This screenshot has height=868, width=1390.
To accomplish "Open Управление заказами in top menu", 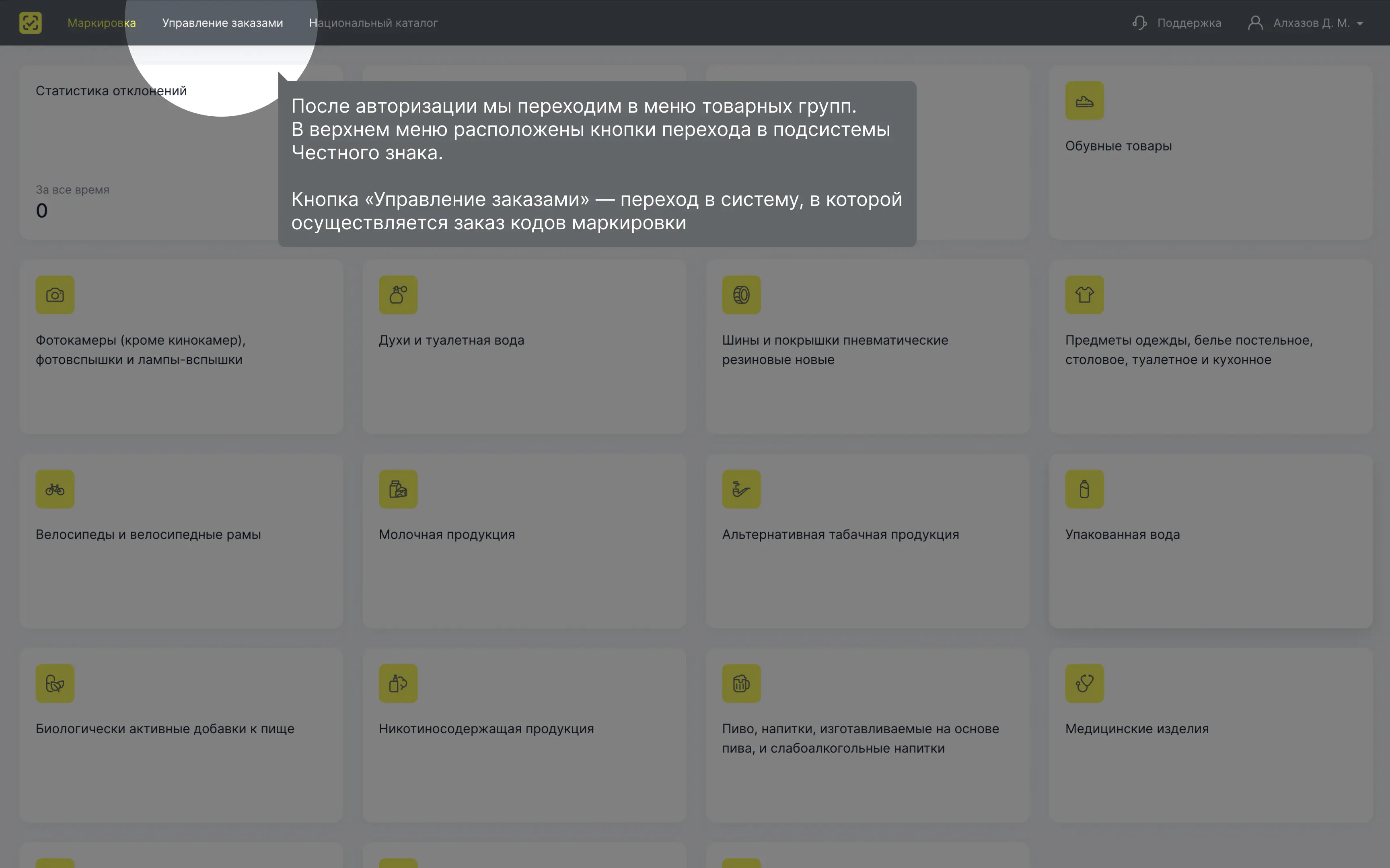I will tap(223, 23).
